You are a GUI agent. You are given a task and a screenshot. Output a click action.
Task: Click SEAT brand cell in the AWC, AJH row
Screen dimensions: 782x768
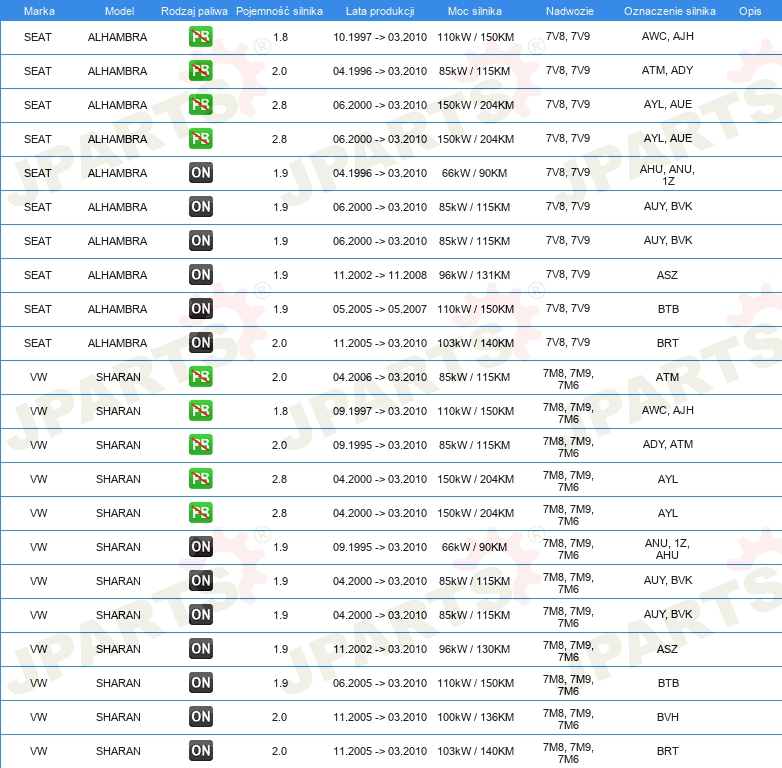pos(38,37)
